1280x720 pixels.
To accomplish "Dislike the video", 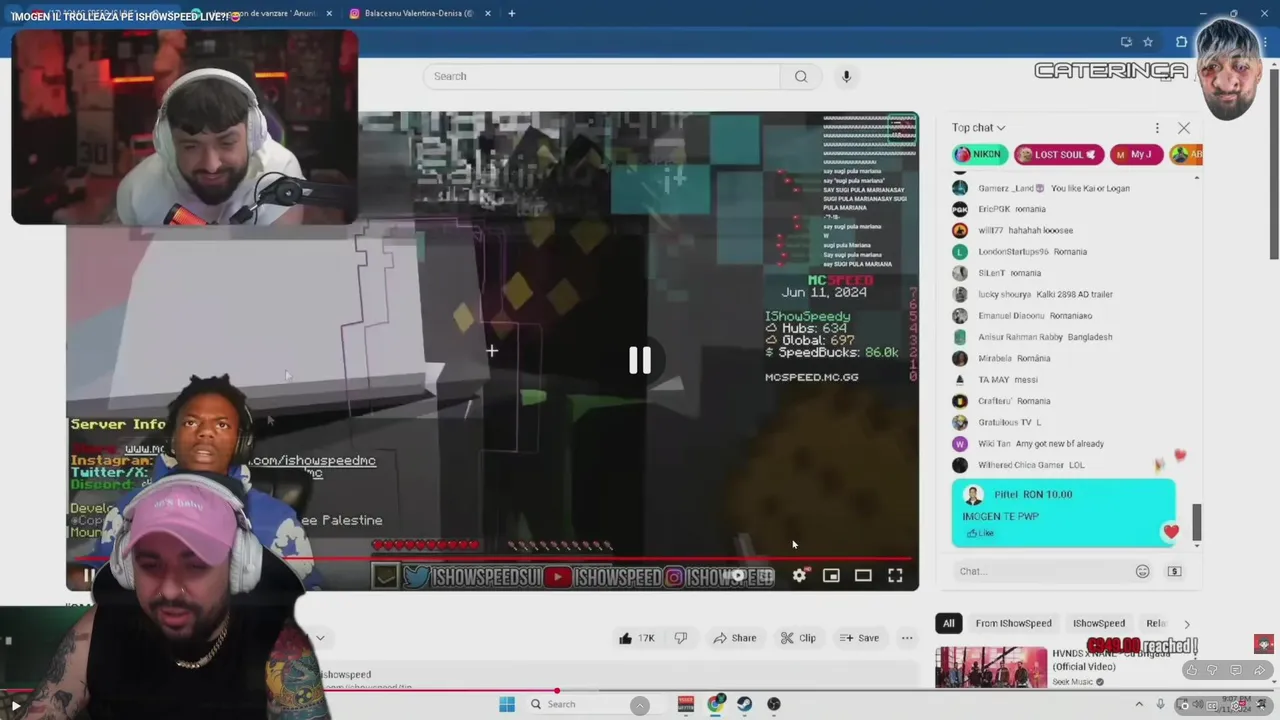I will (x=681, y=638).
